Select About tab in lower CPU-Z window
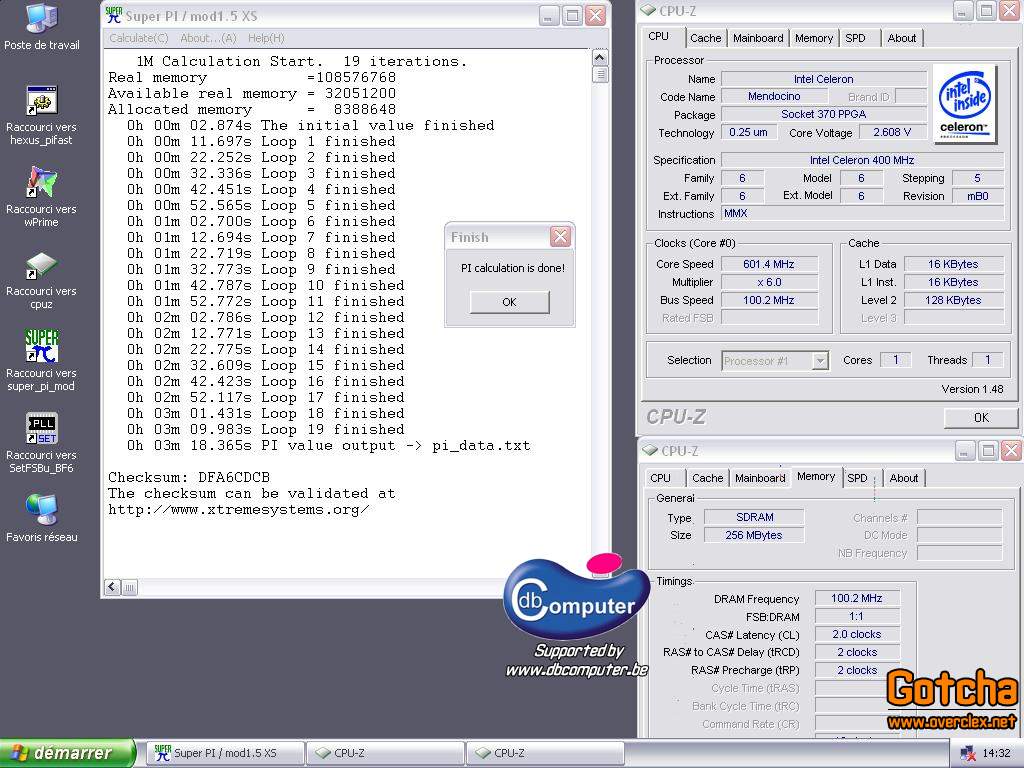The image size is (1024, 768). pos(903,478)
